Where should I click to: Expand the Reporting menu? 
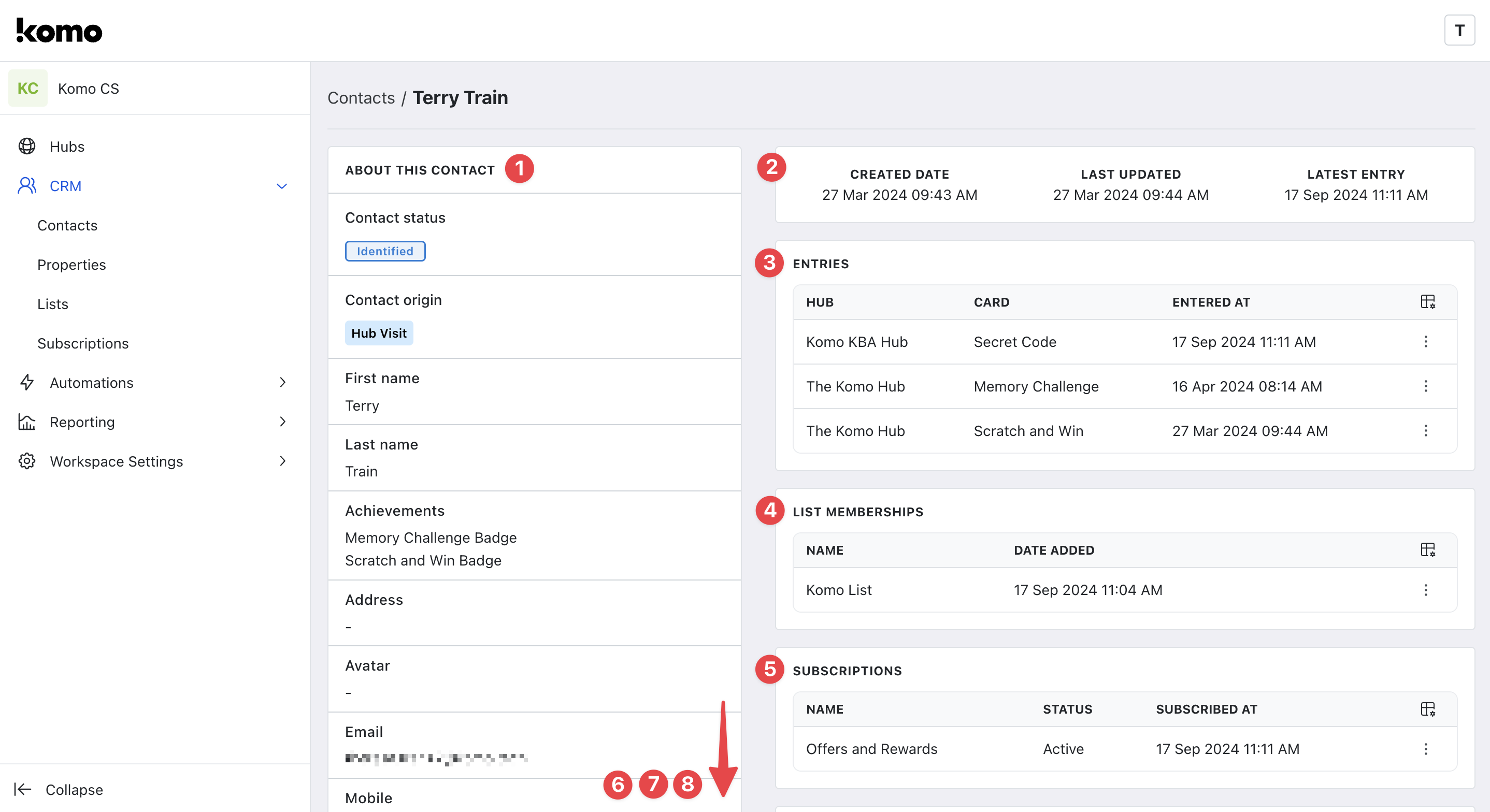click(282, 422)
